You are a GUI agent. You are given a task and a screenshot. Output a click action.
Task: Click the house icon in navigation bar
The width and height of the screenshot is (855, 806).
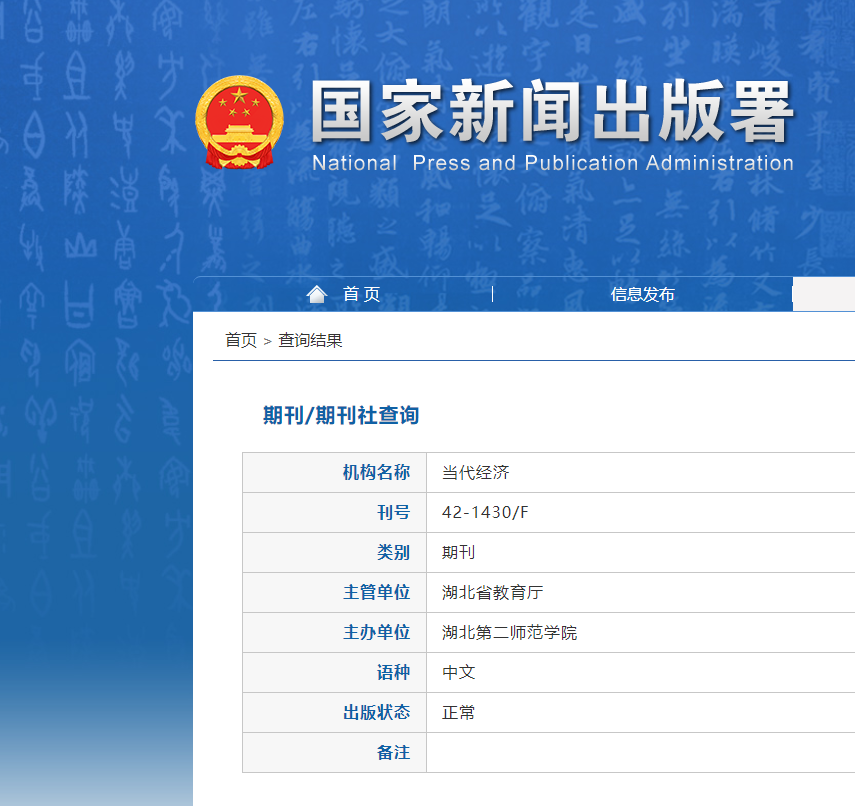point(317,294)
